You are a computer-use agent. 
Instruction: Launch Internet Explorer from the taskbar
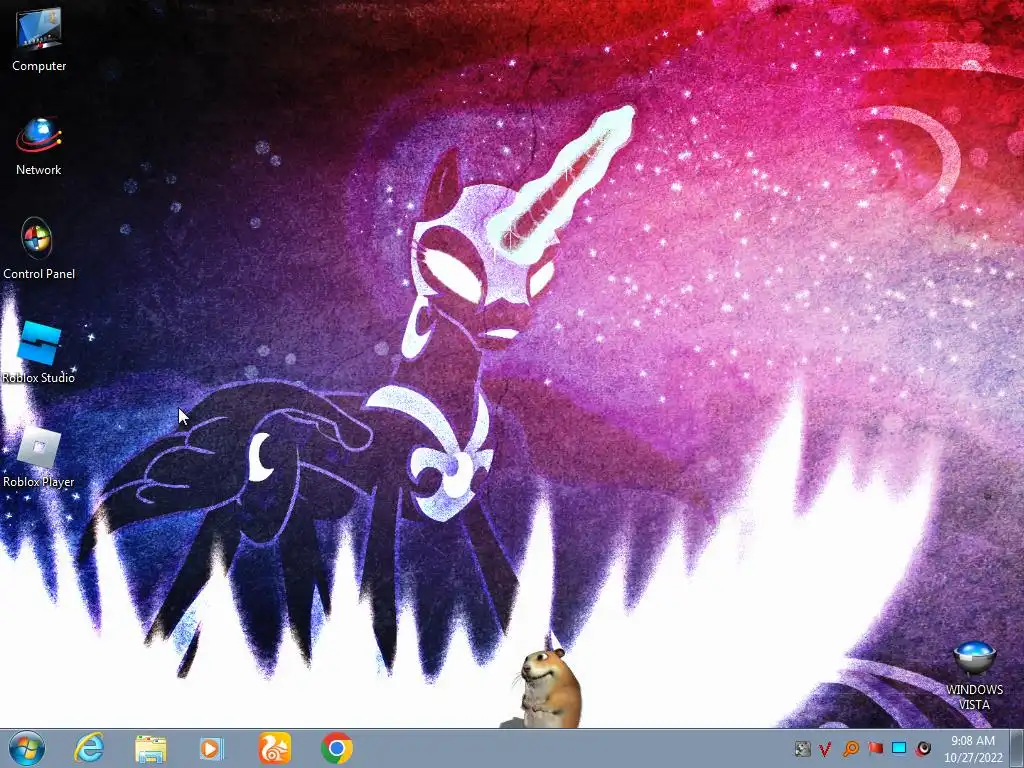[89, 748]
